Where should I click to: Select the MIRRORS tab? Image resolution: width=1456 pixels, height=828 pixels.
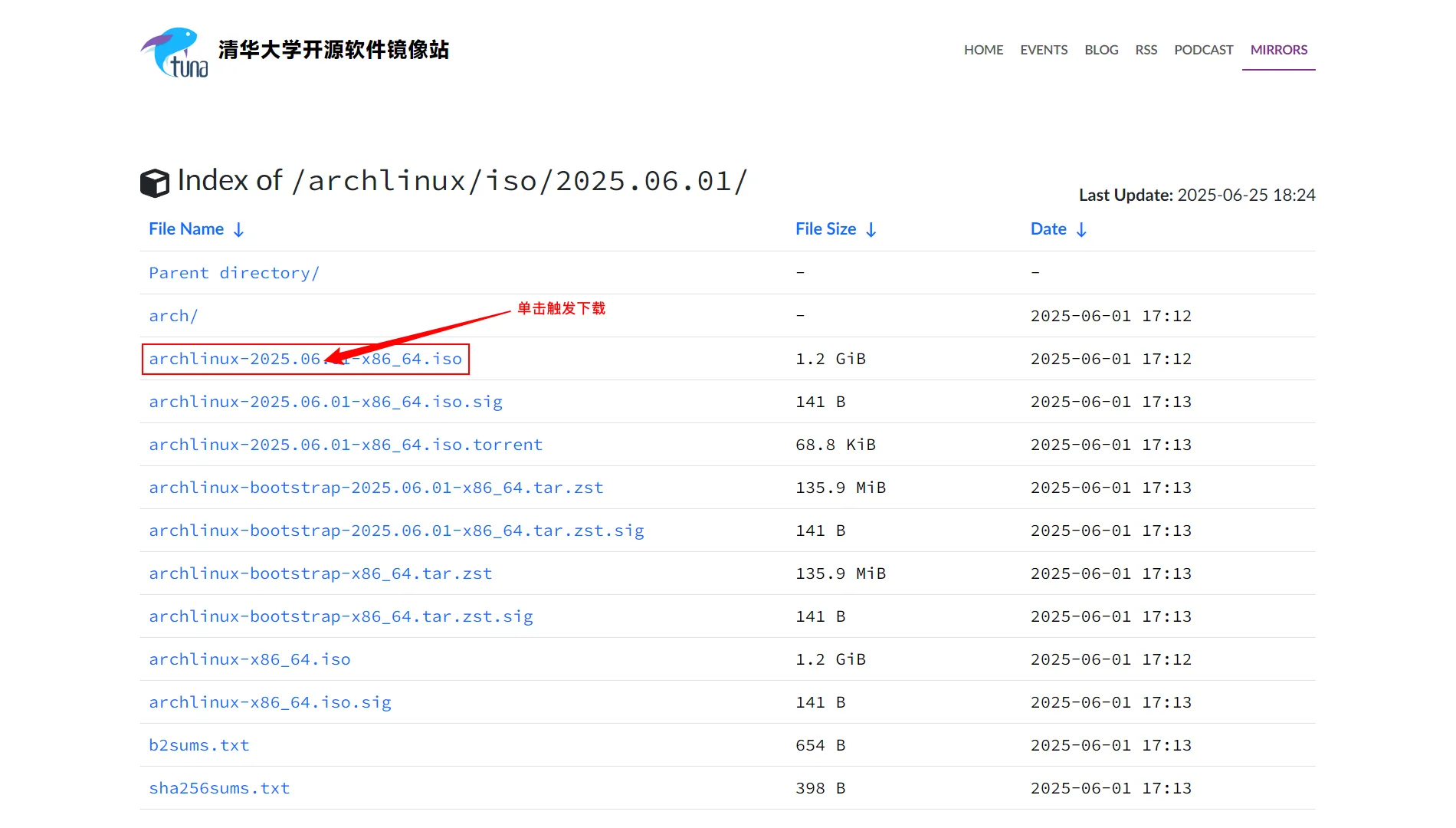[x=1279, y=50]
